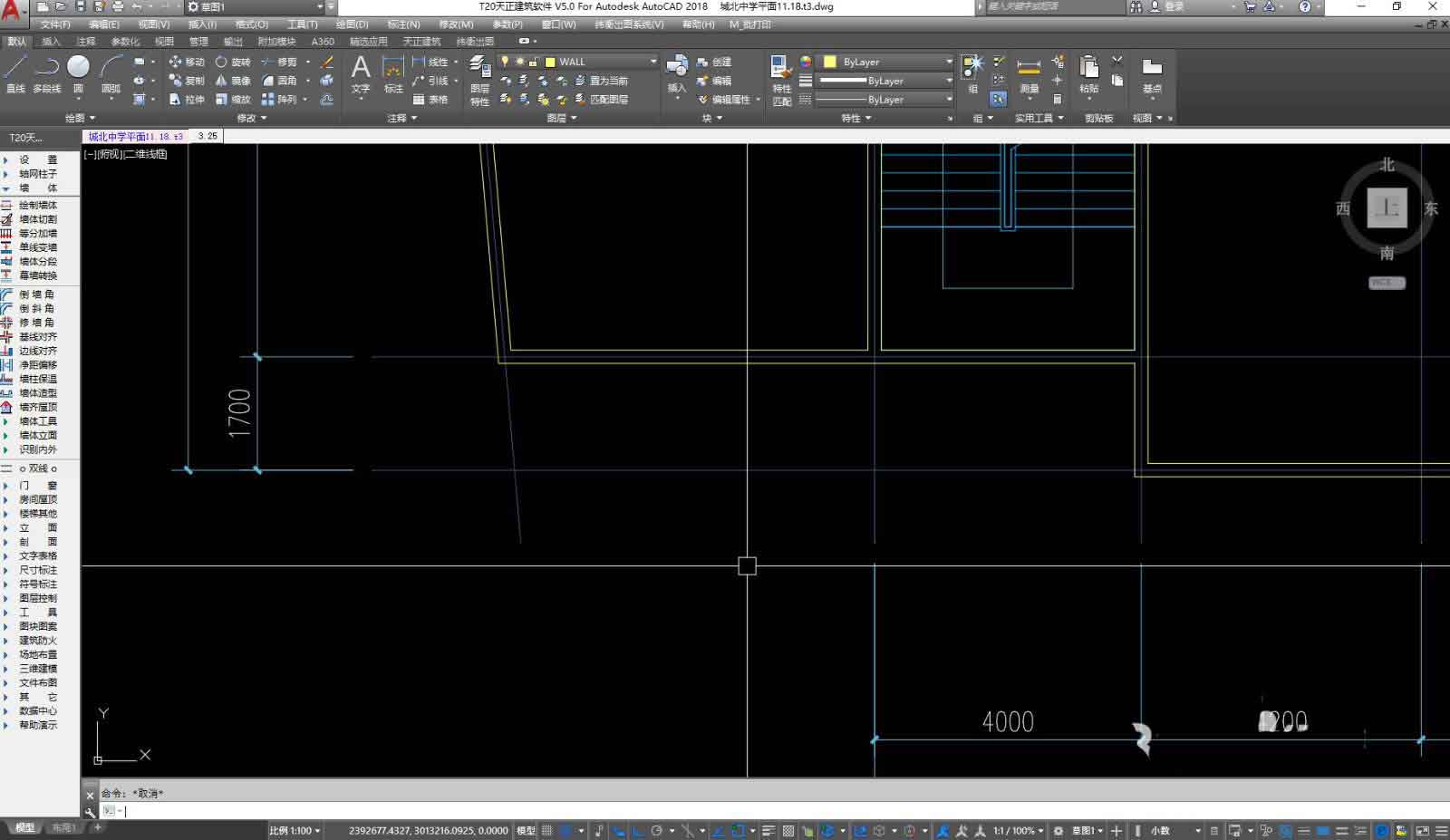Open the 修改(M) menu
The height and width of the screenshot is (840, 1450).
click(456, 24)
